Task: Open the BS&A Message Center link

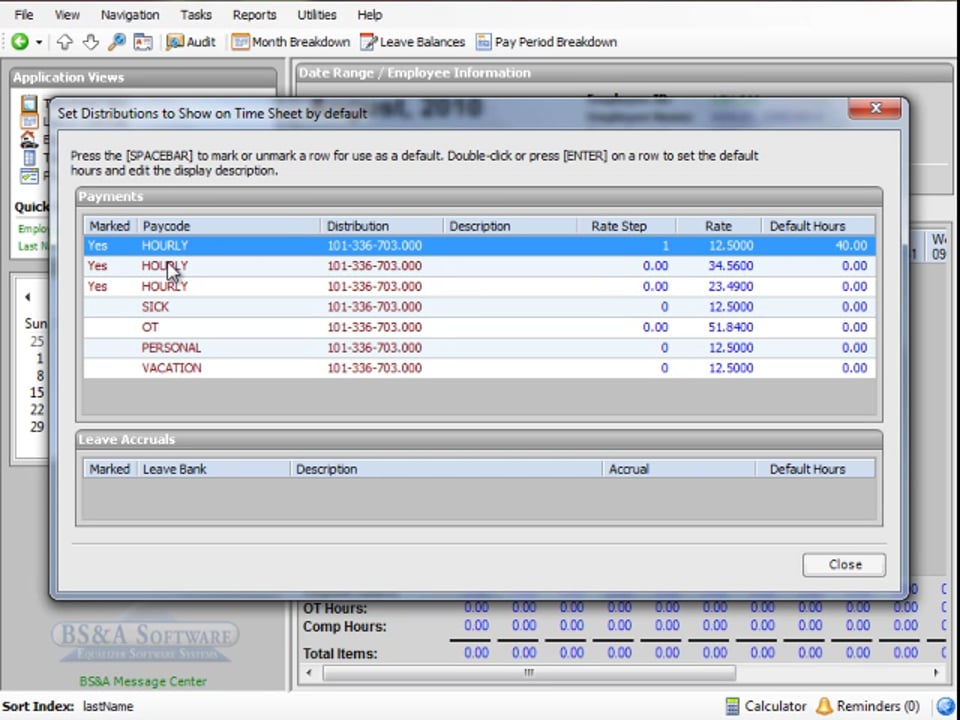Action: point(143,681)
